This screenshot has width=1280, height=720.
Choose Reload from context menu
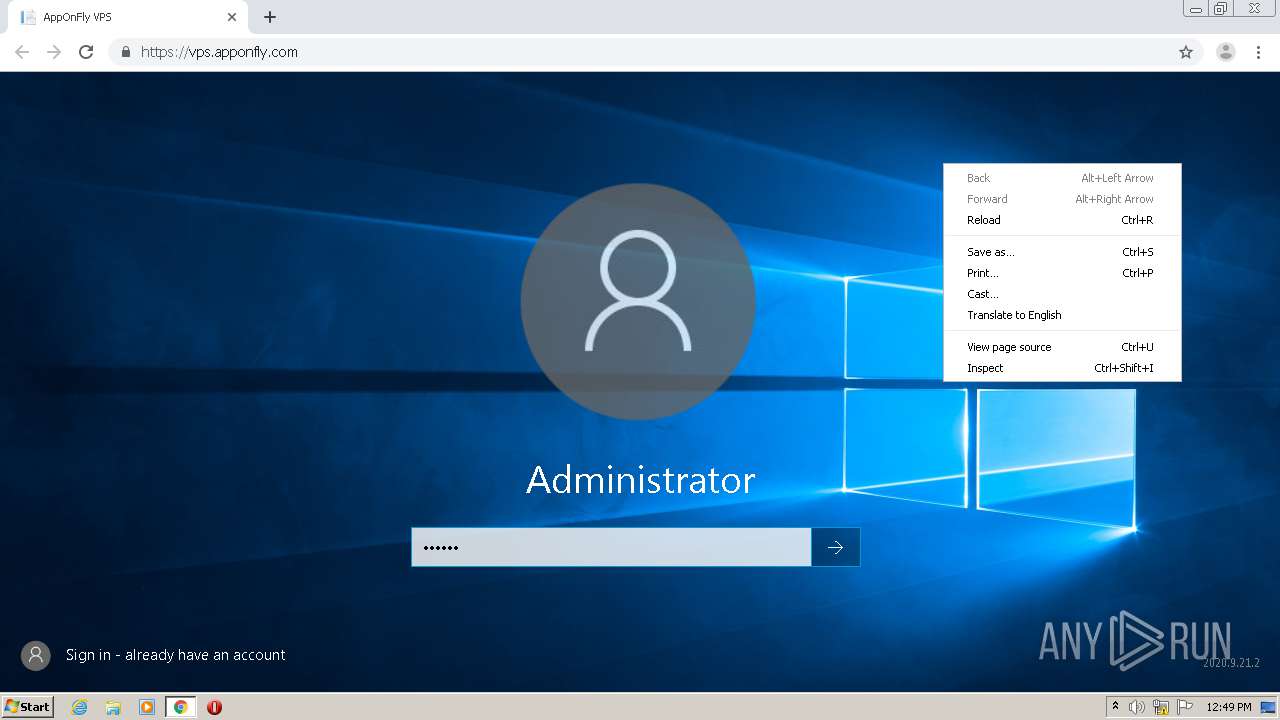(x=1062, y=220)
